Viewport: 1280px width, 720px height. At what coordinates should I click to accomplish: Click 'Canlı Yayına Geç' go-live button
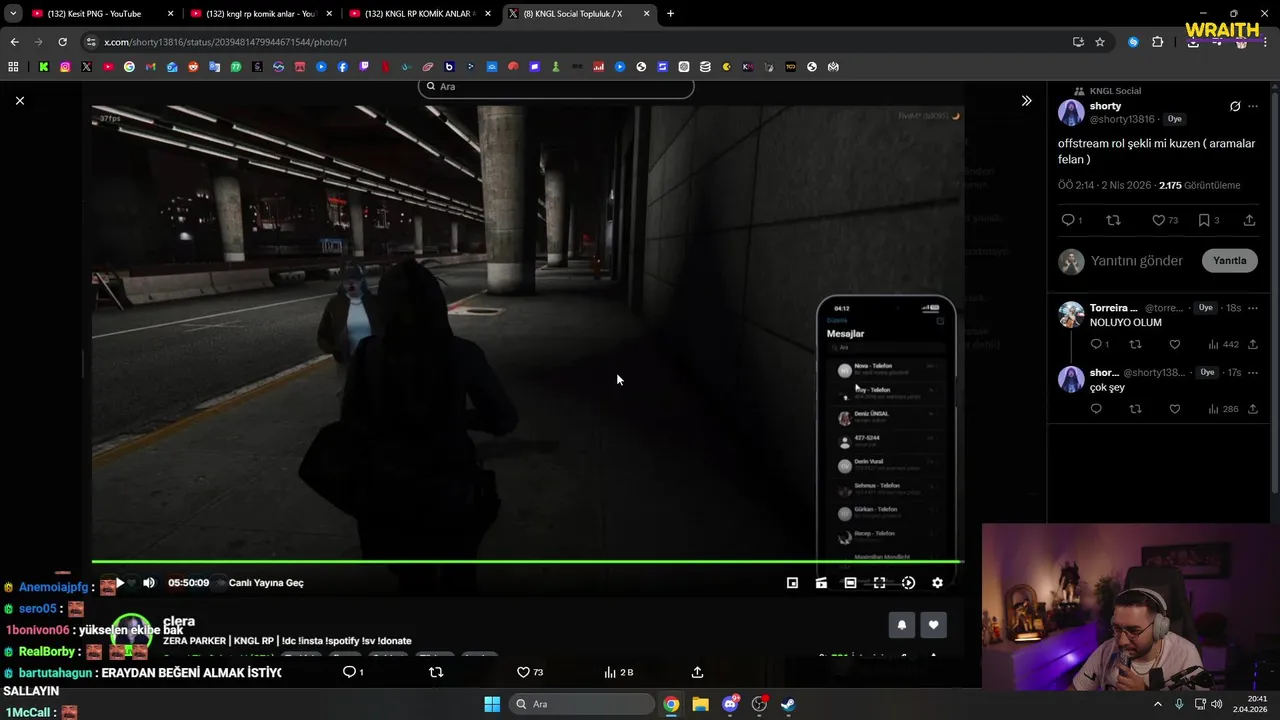[x=266, y=583]
